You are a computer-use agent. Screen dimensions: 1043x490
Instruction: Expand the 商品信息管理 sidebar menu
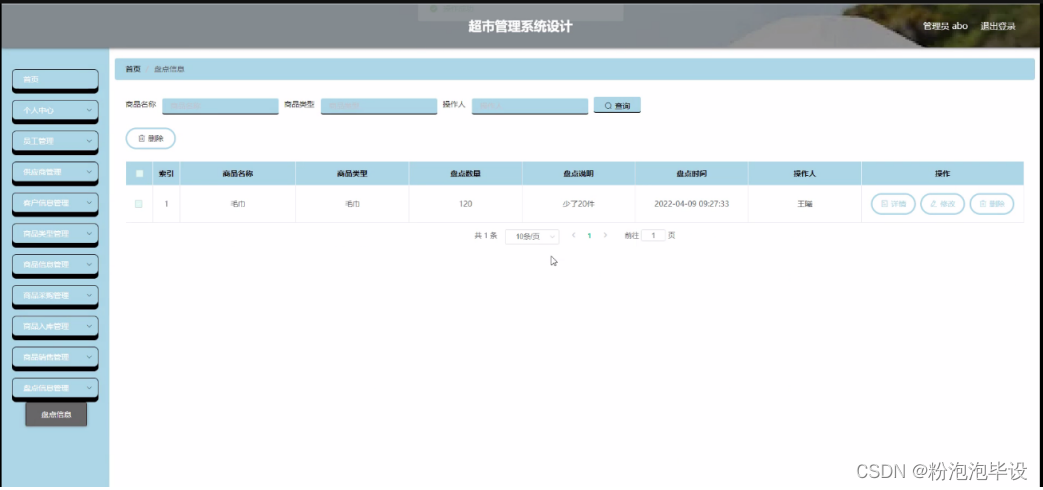coord(55,265)
